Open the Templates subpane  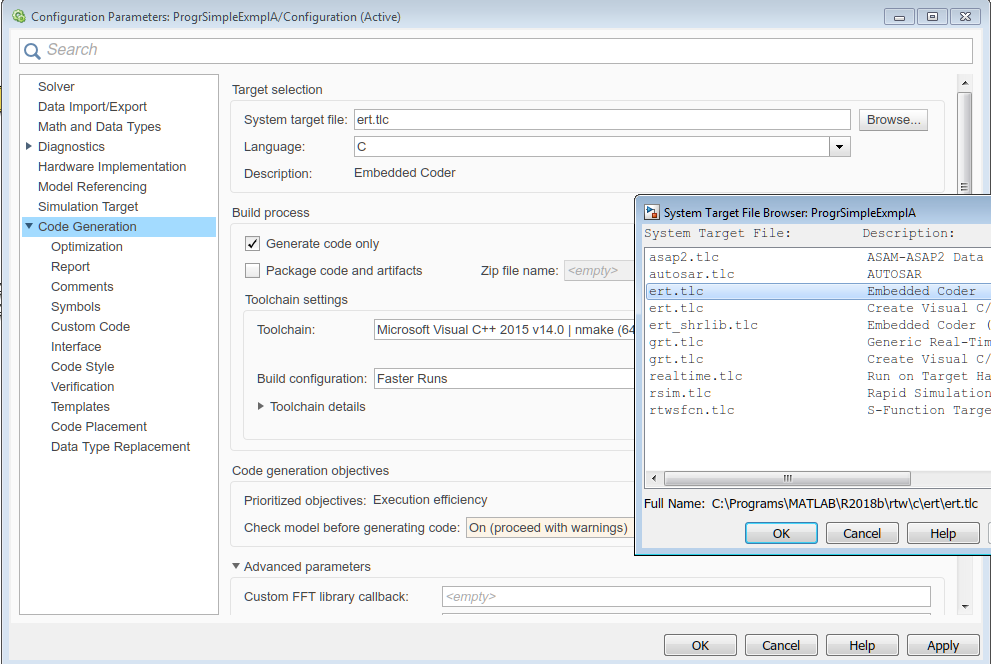pos(80,407)
